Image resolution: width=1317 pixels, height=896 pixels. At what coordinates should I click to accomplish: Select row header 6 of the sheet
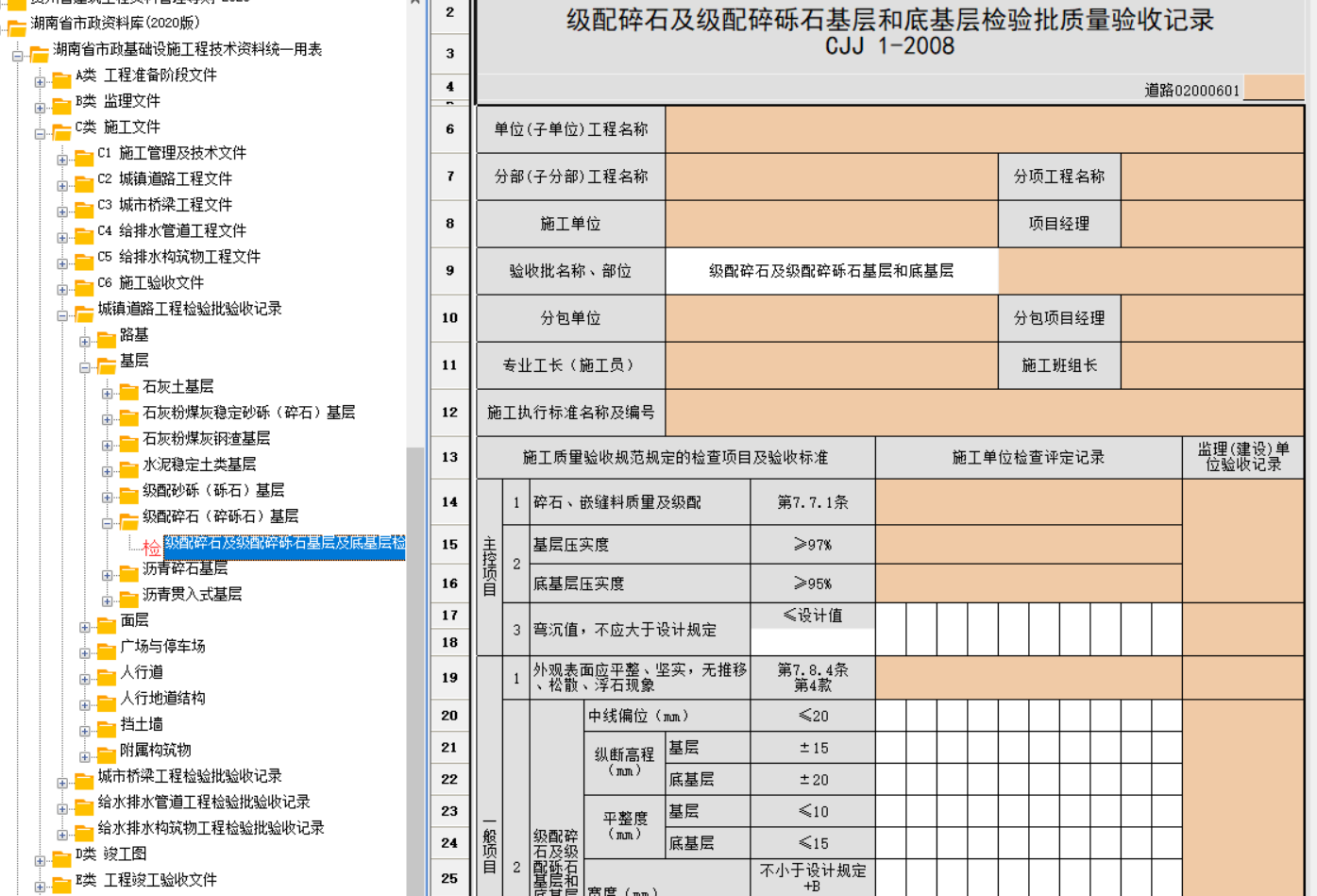449,129
